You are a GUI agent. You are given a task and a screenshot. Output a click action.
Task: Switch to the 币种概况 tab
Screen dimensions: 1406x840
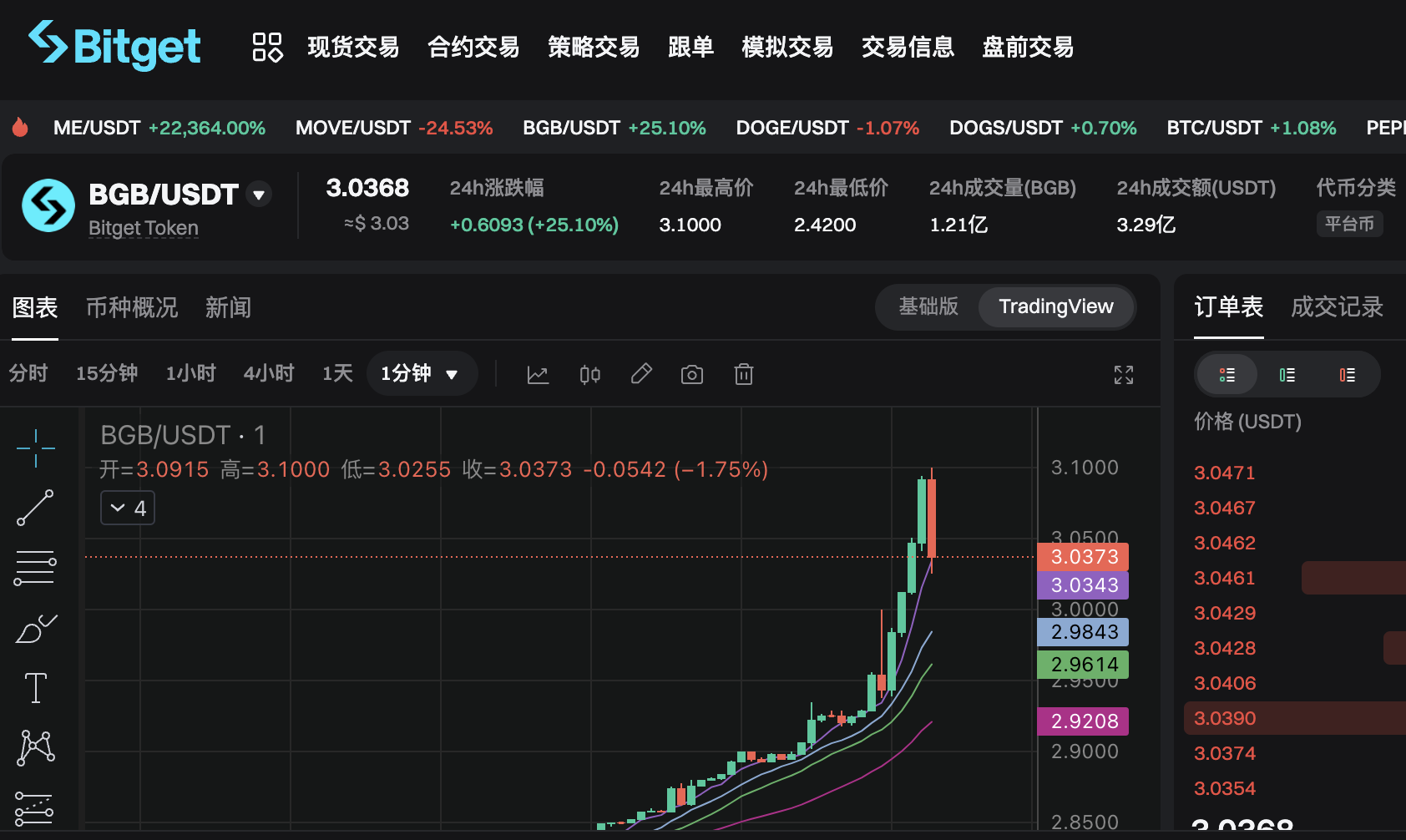coord(132,307)
